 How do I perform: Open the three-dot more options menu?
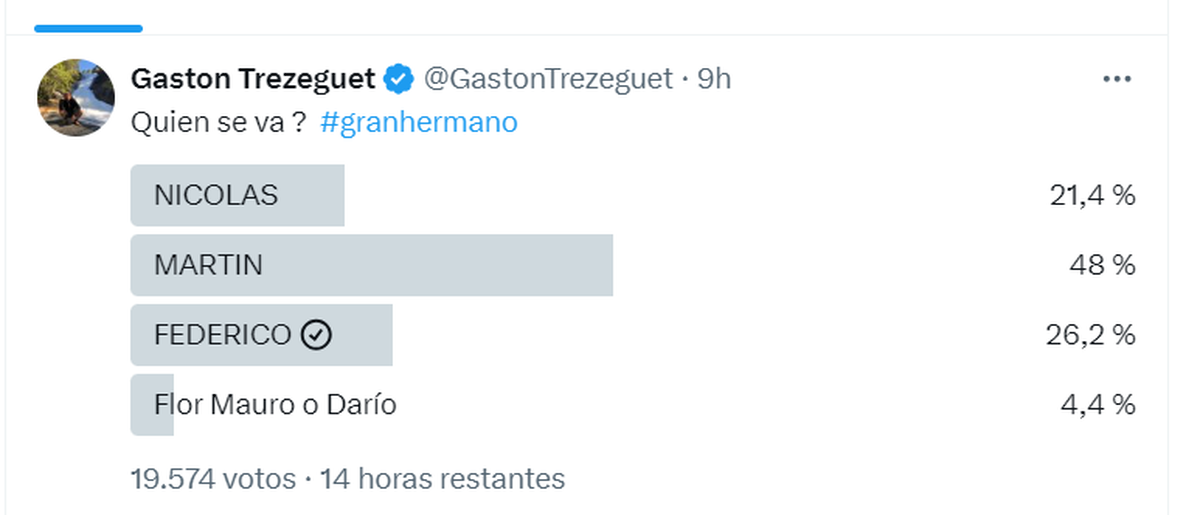click(1116, 79)
